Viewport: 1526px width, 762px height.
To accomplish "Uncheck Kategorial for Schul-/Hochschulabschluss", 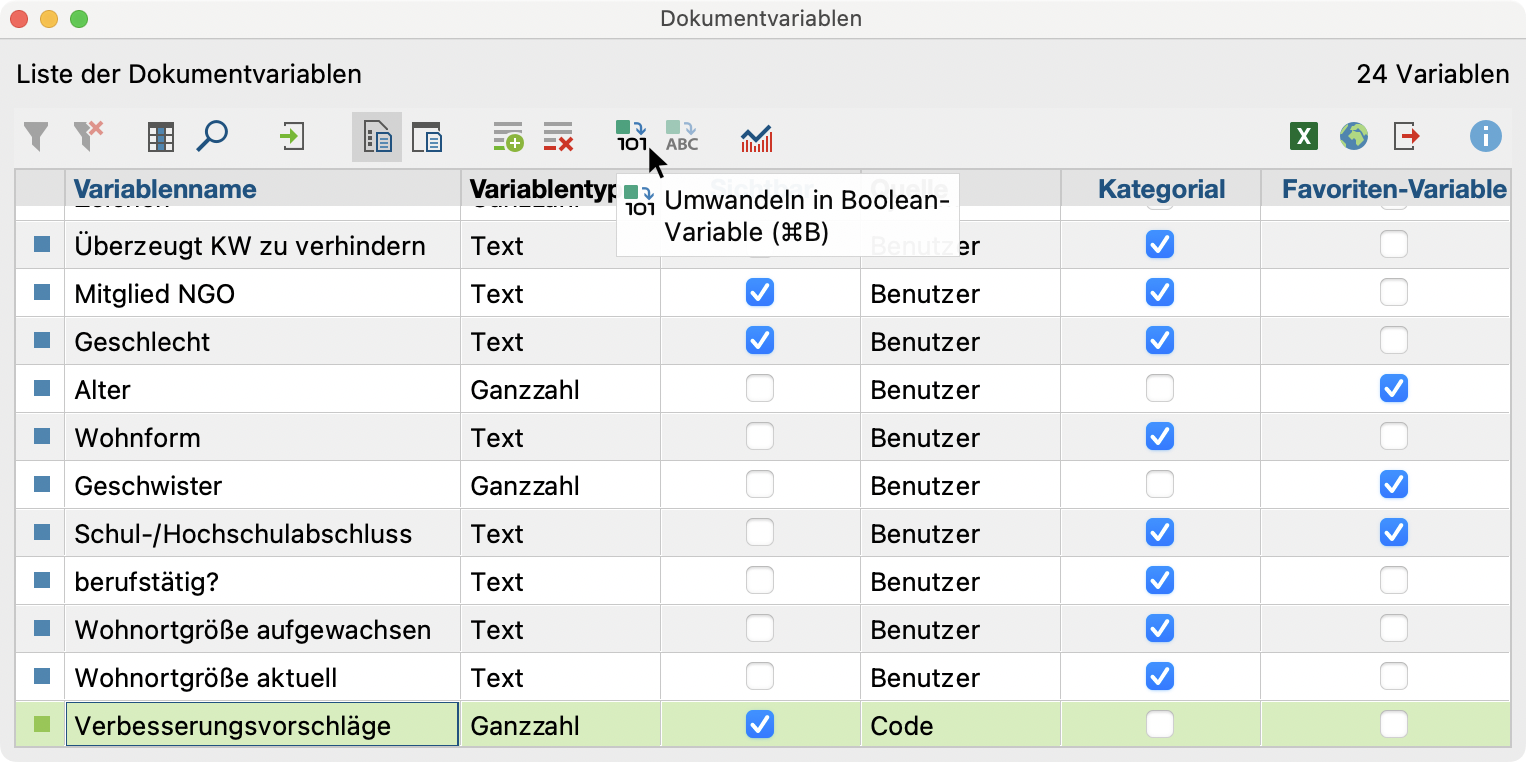I will (1160, 532).
